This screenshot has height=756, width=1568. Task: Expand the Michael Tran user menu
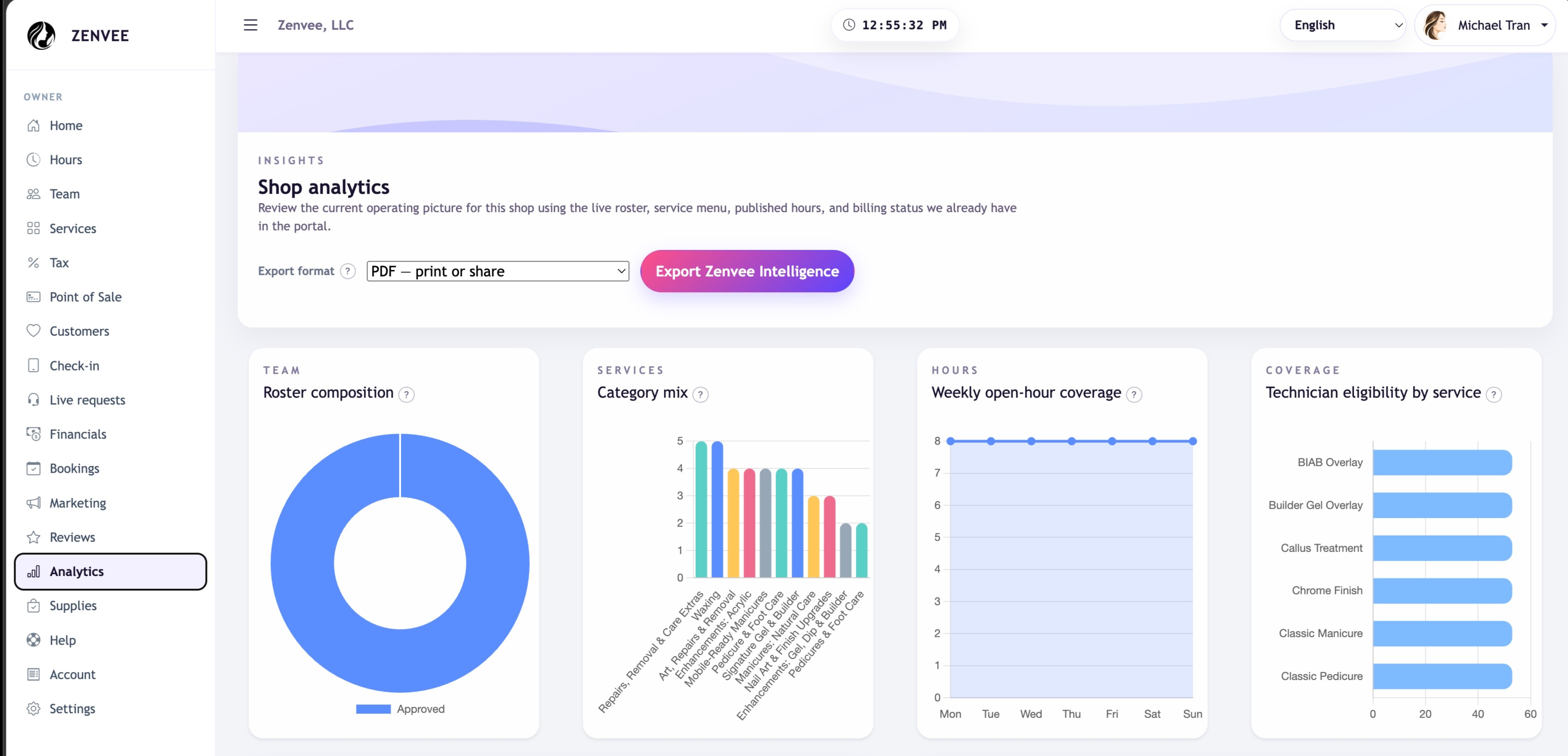(x=1485, y=25)
